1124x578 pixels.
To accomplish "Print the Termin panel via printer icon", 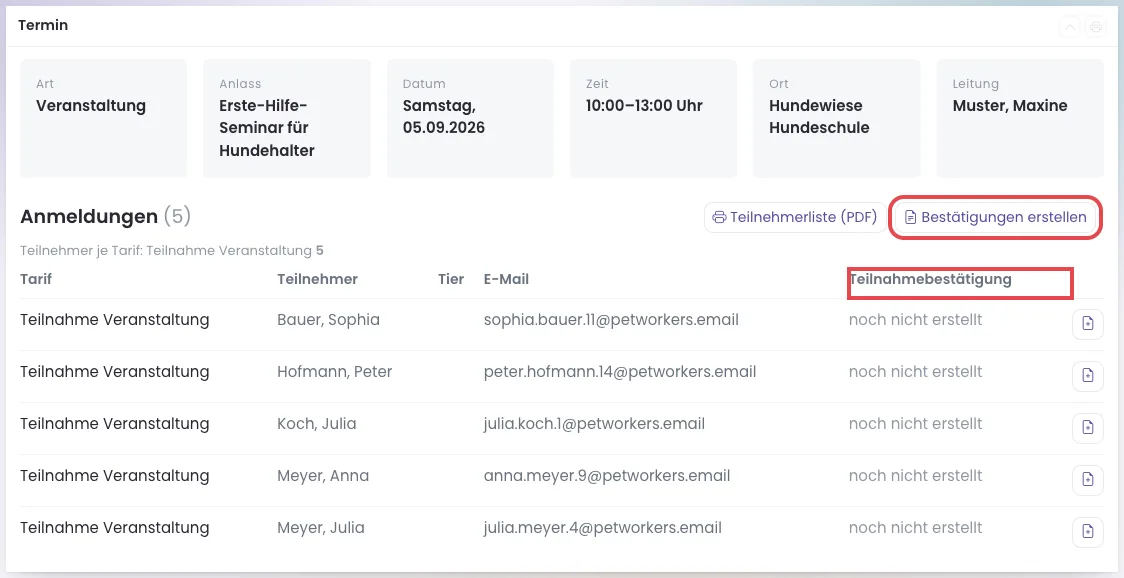I will click(x=1095, y=27).
